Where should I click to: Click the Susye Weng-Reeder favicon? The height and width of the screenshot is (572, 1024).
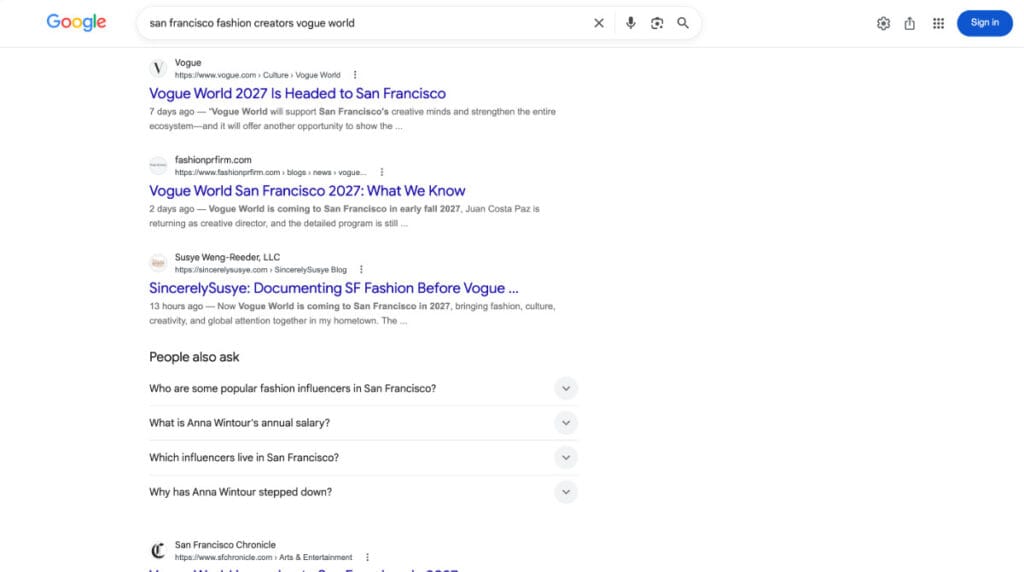point(158,262)
